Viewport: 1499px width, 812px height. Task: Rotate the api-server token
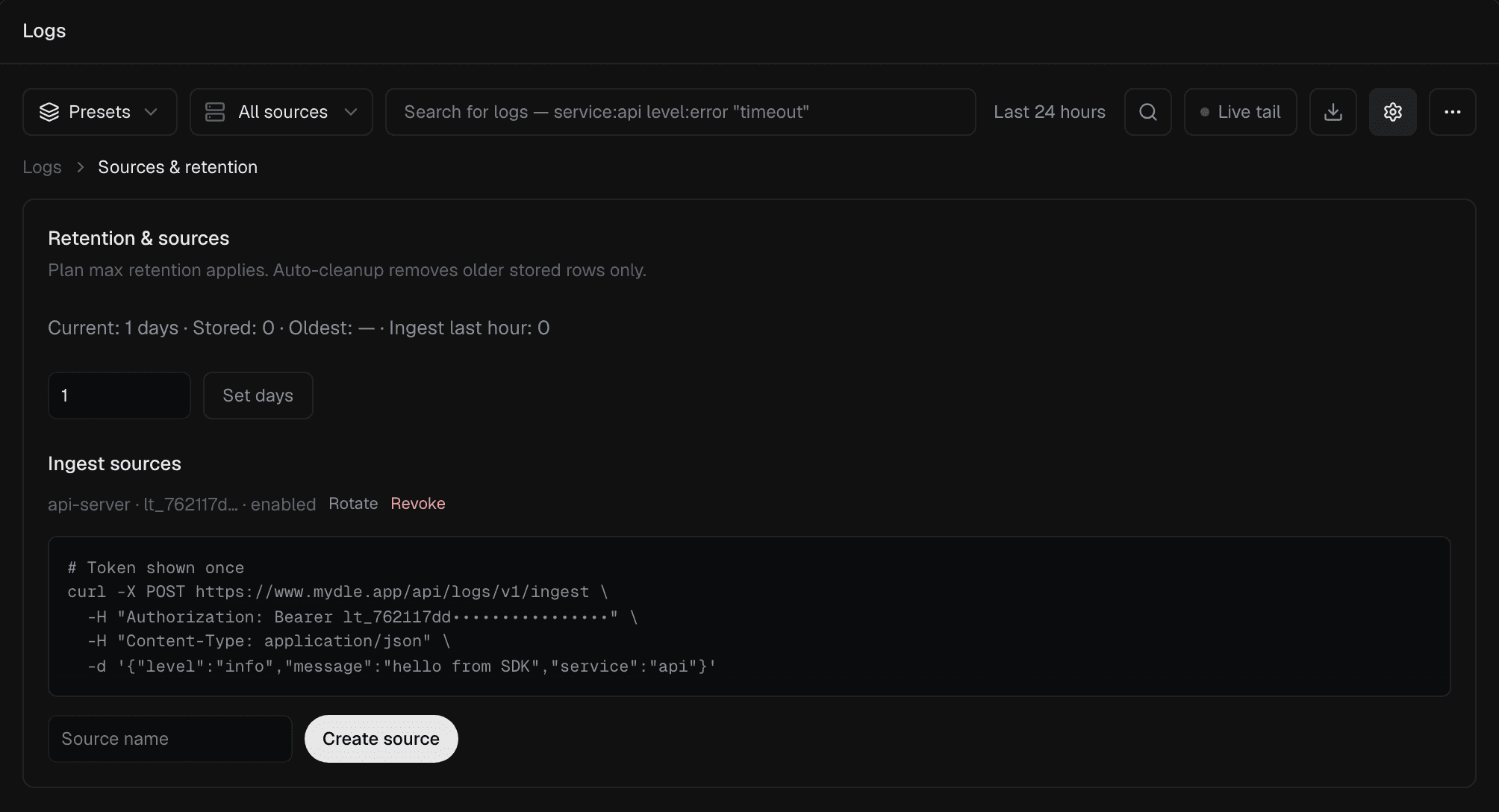click(353, 504)
